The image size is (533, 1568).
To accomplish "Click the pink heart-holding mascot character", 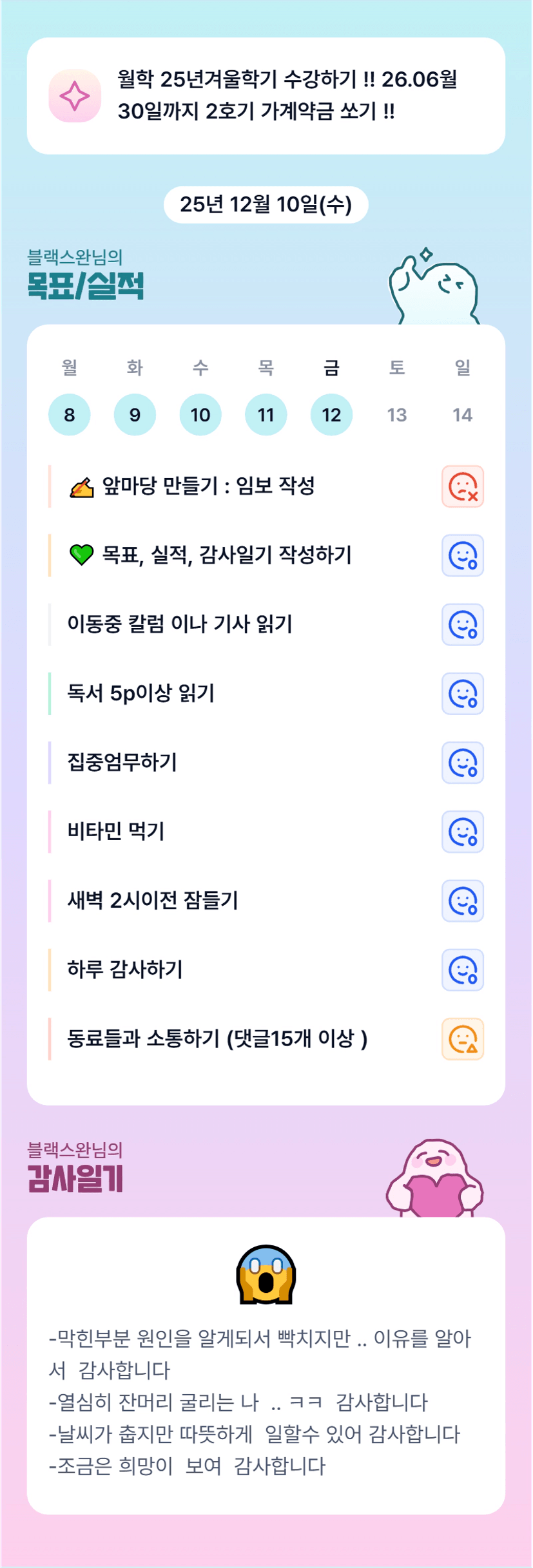I will click(434, 1178).
